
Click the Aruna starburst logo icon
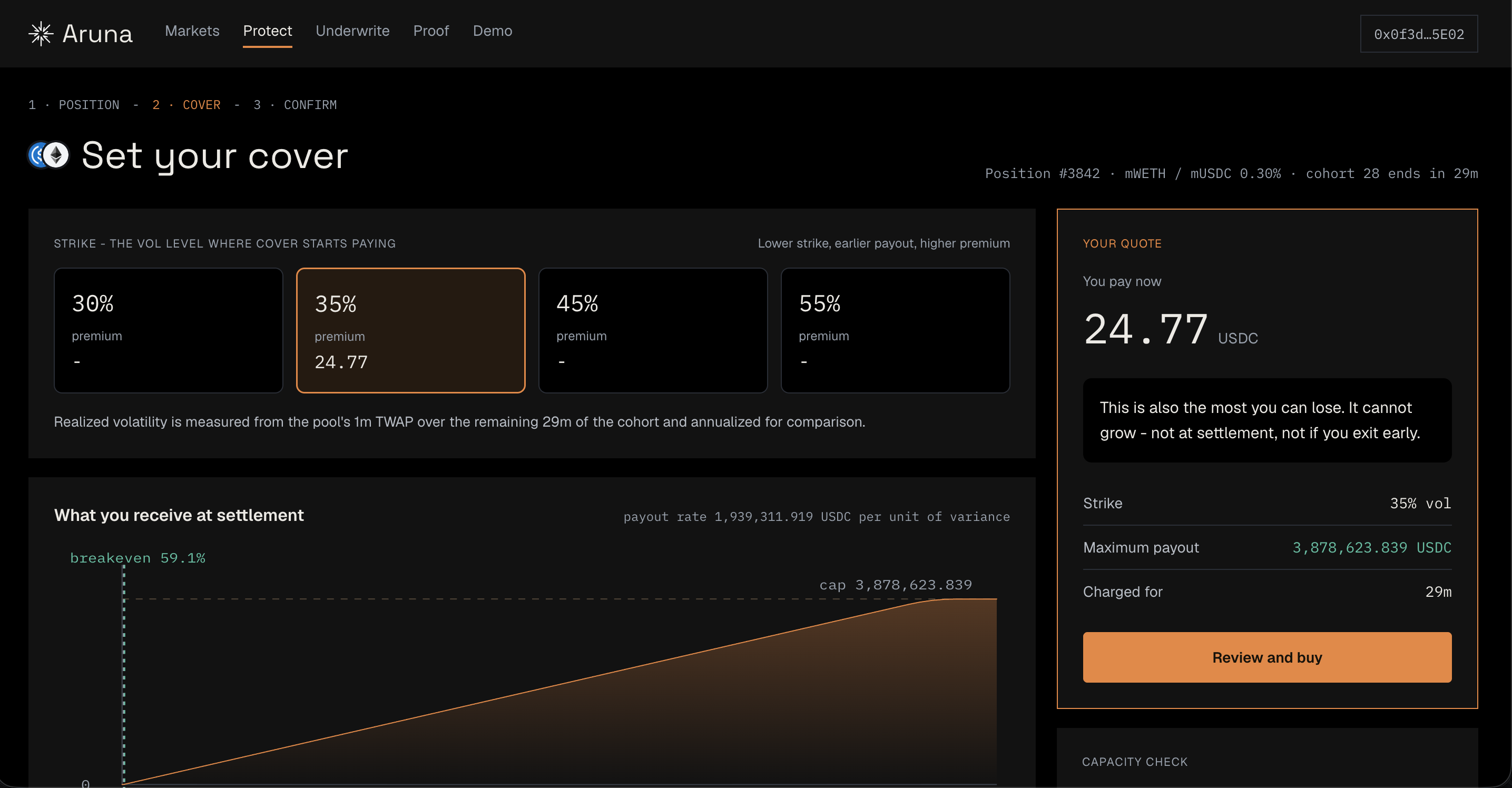click(x=41, y=33)
